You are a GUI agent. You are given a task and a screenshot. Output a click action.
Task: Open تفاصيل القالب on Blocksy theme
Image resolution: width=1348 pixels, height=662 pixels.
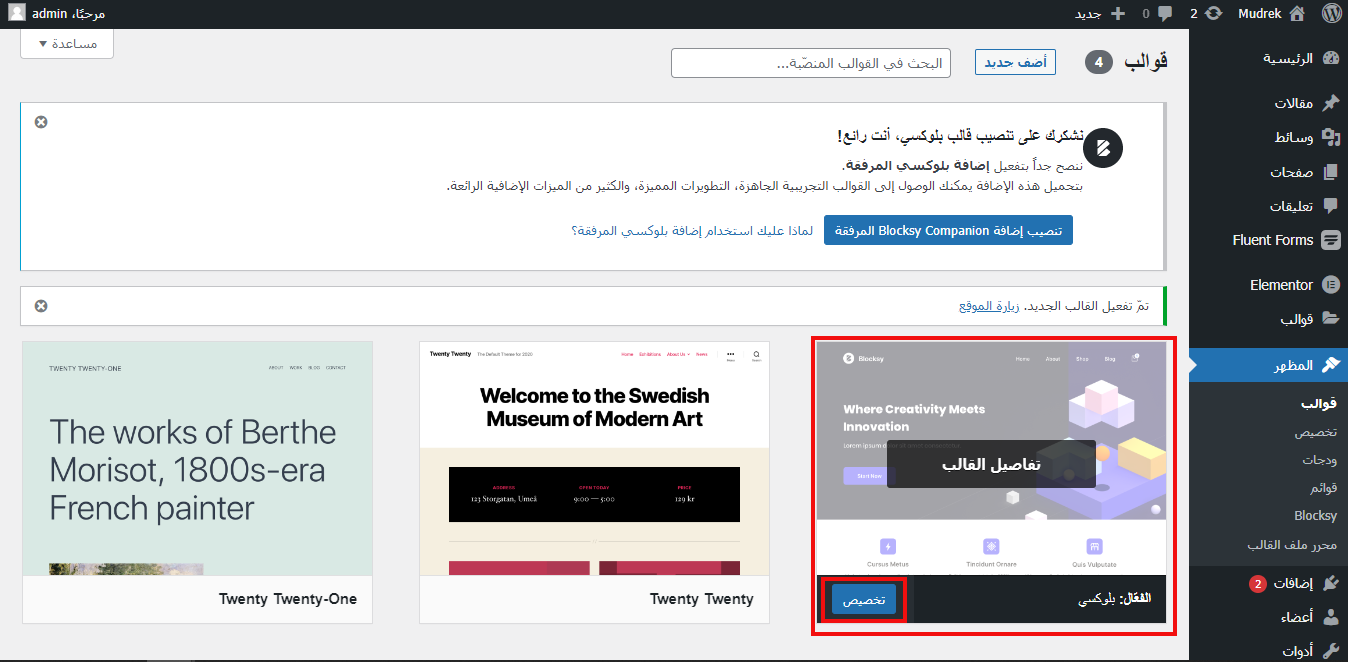991,464
